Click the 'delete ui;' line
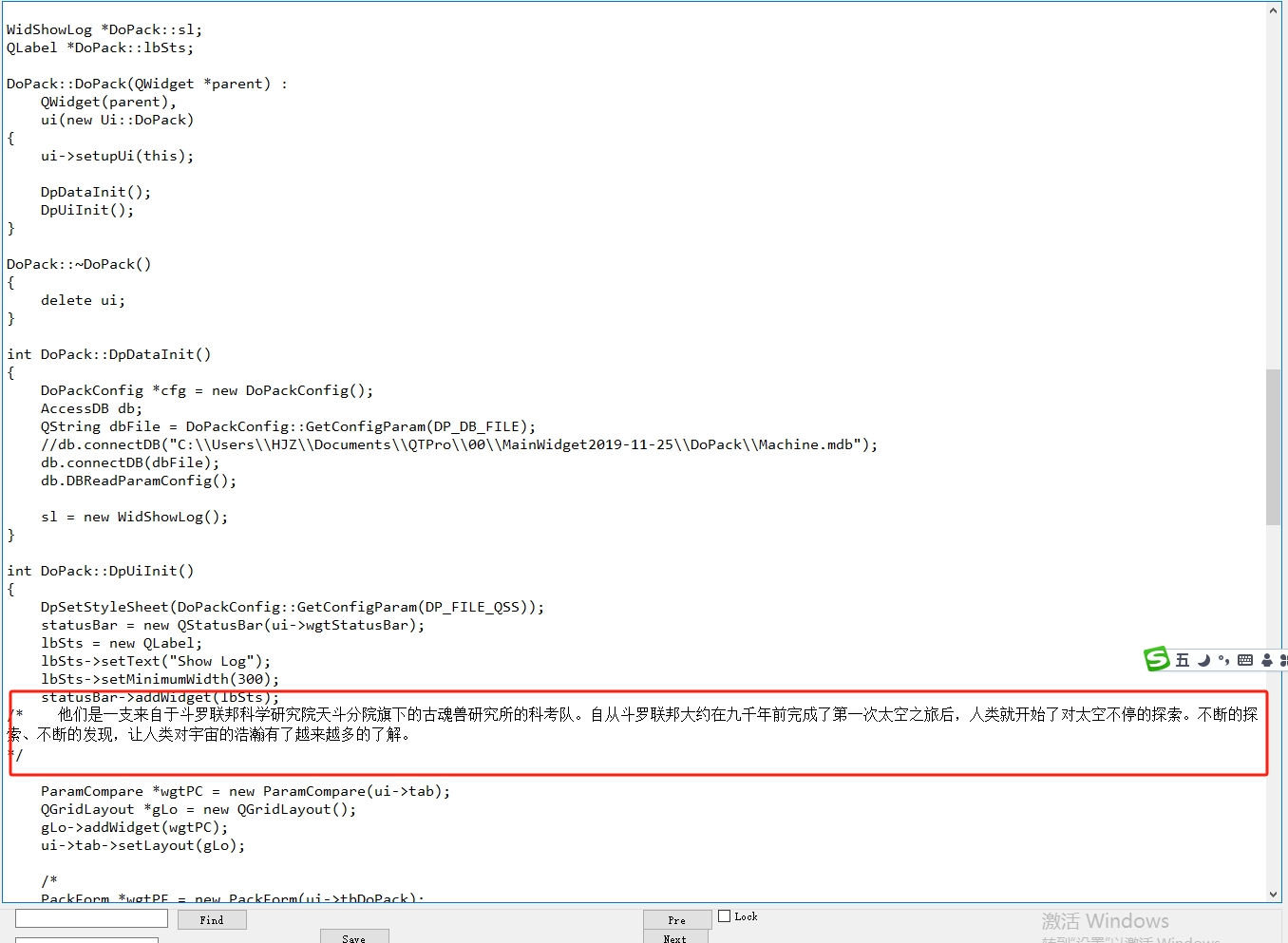 click(x=83, y=300)
